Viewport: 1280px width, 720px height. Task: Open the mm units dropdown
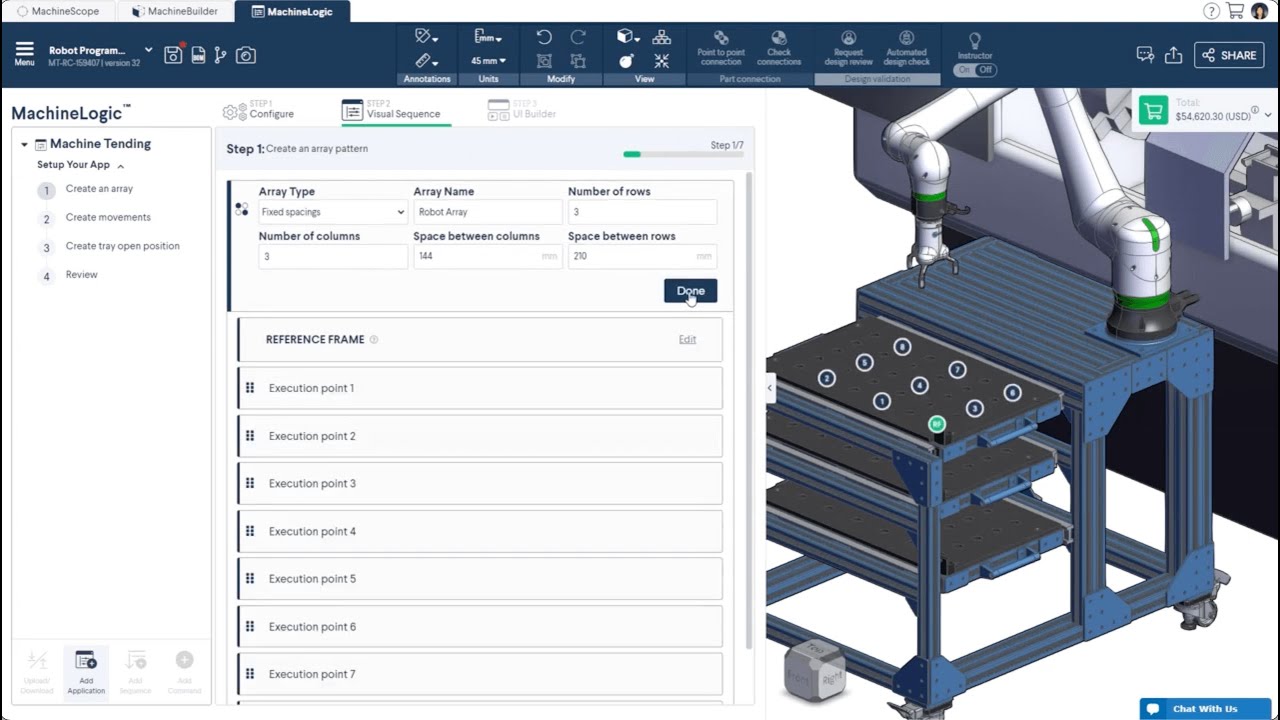[488, 37]
